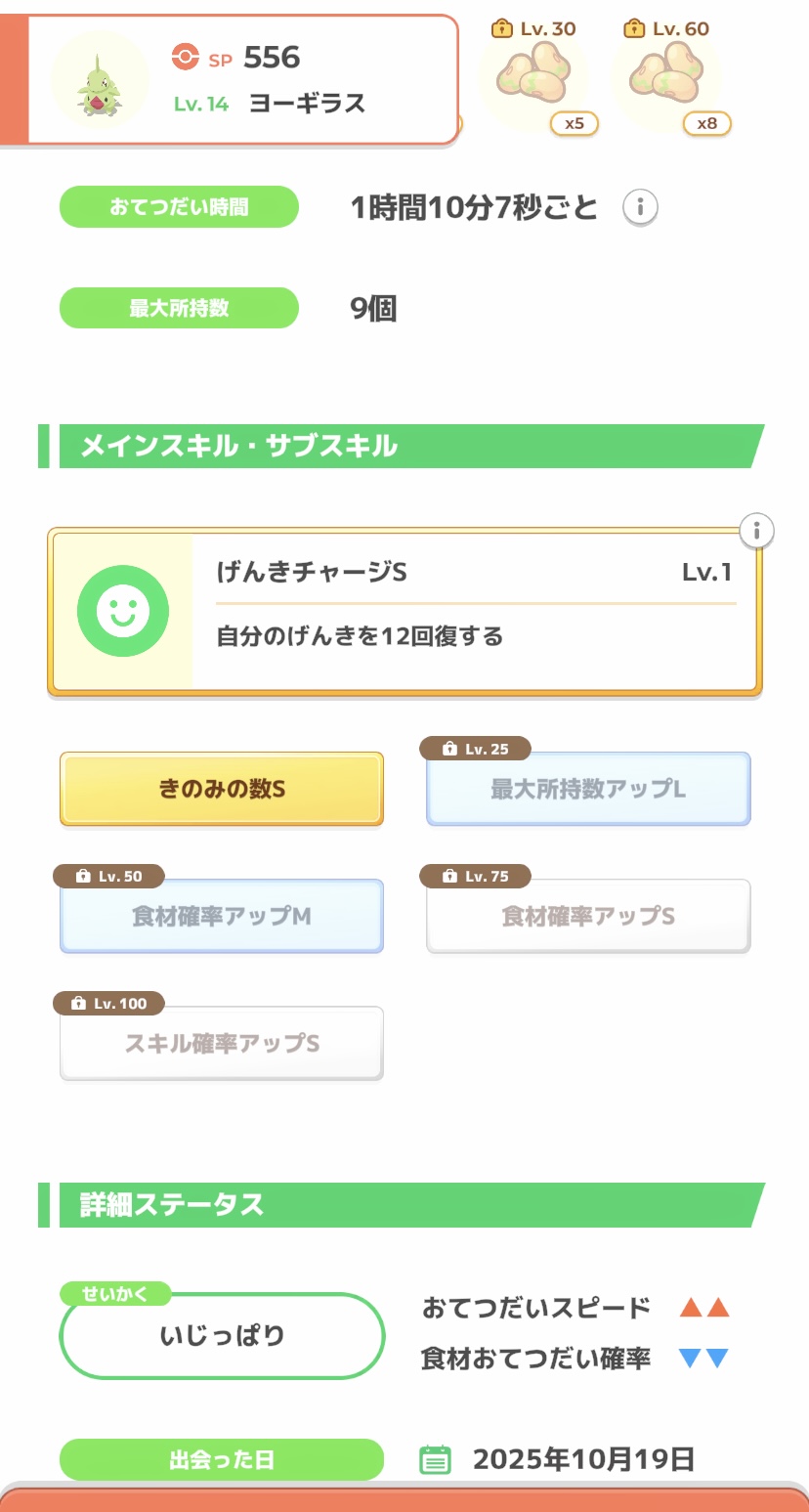Tap the おてつだい時間 green label
Viewport: 809px width, 1512px height.
coord(179,207)
